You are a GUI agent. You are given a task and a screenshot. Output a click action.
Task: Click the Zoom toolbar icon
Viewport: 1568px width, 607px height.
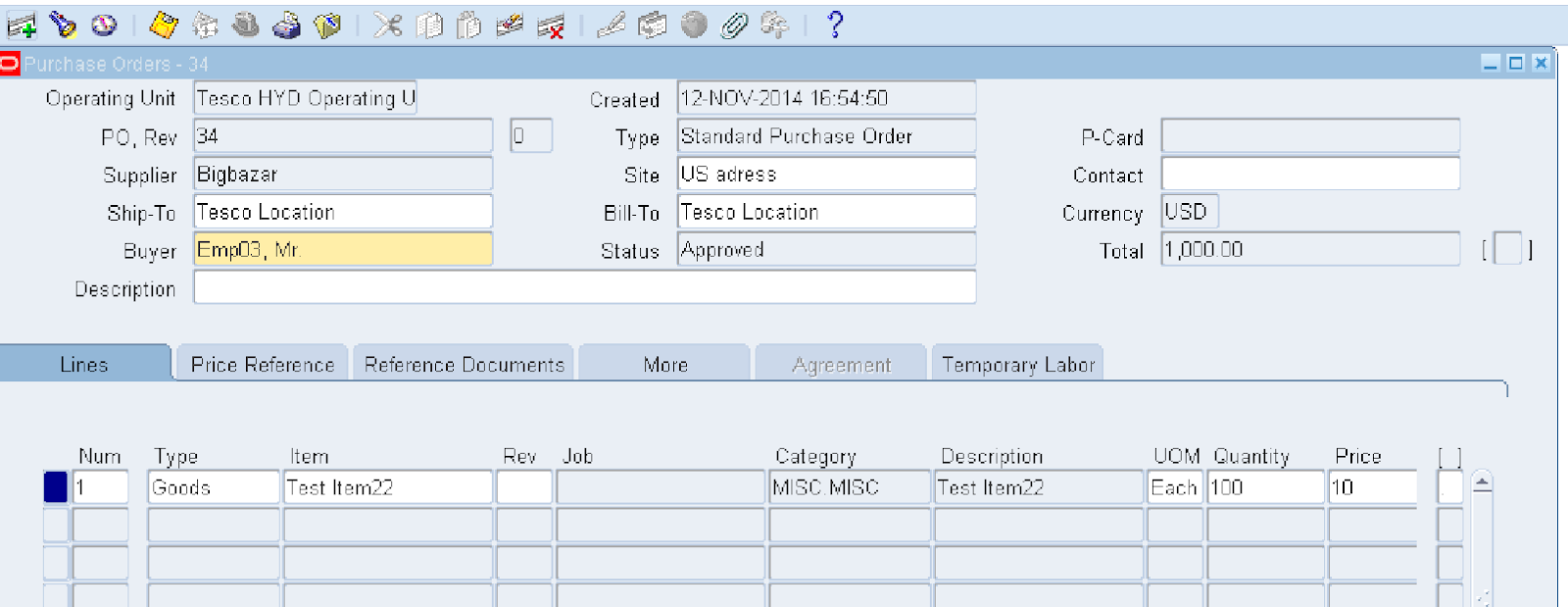click(652, 25)
